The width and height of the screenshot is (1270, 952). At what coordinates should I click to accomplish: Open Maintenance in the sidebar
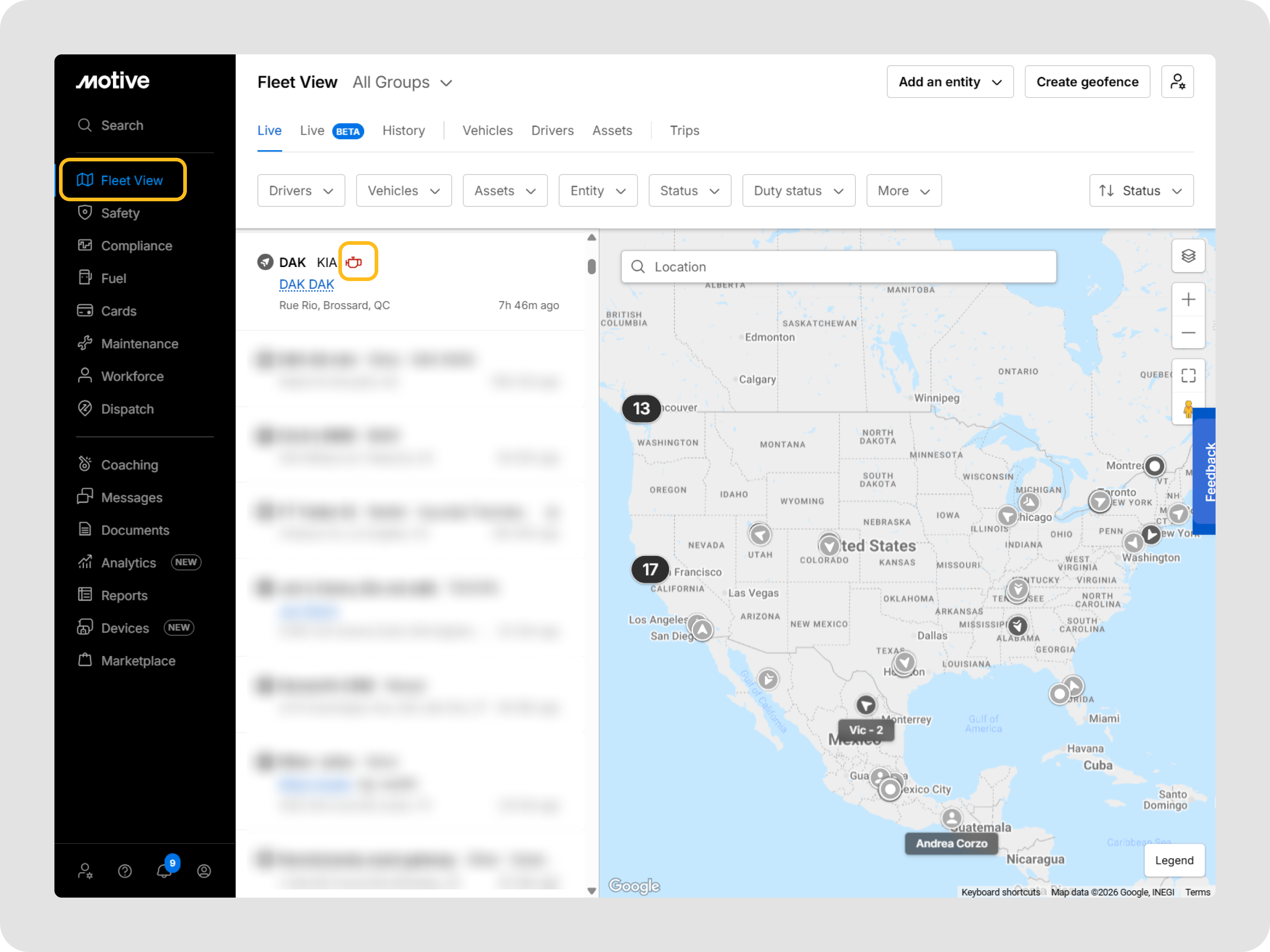140,344
